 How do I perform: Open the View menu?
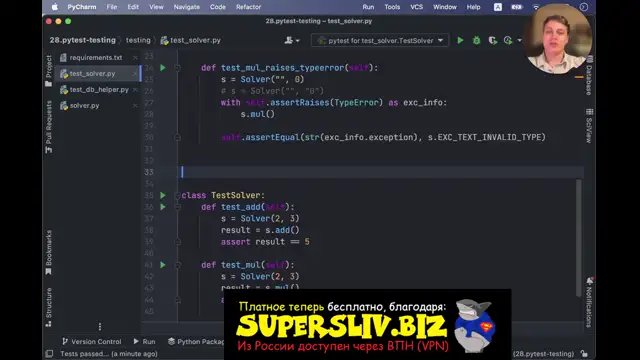coord(156,7)
